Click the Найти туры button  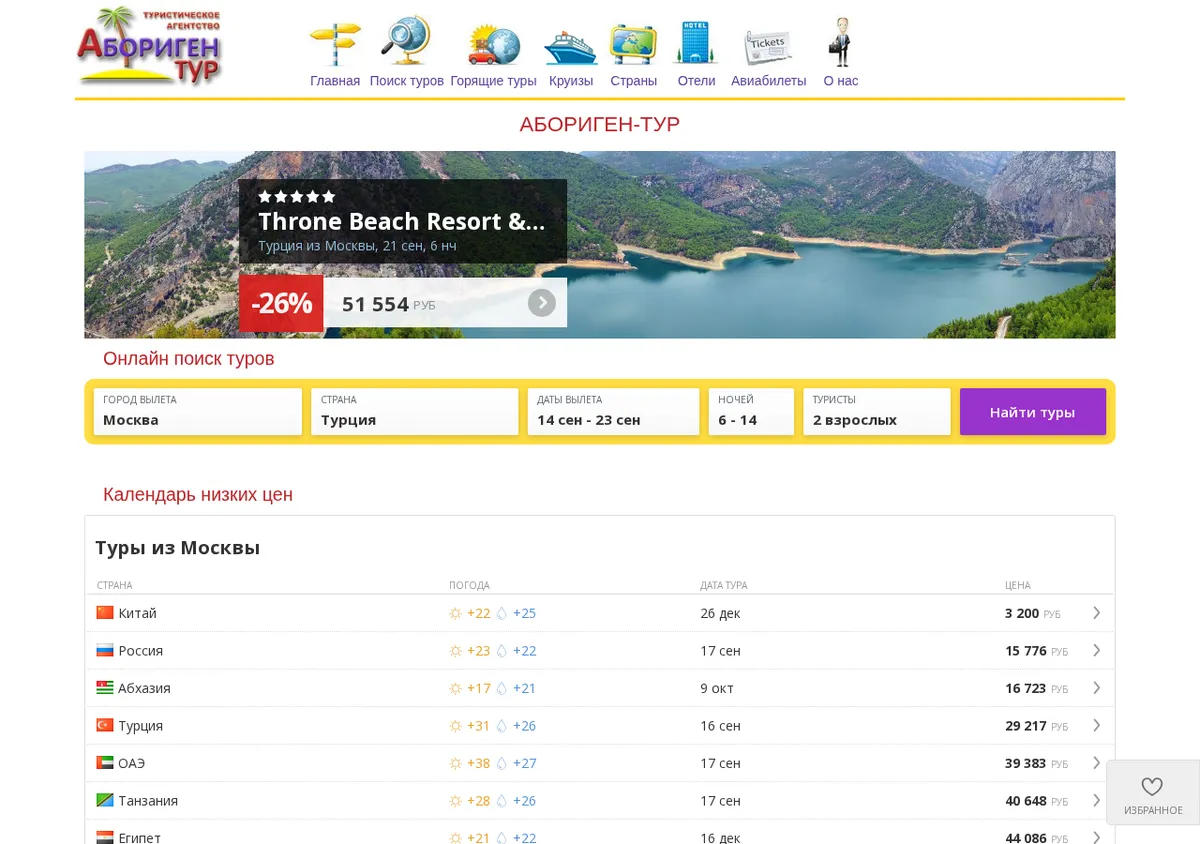[x=1033, y=411]
